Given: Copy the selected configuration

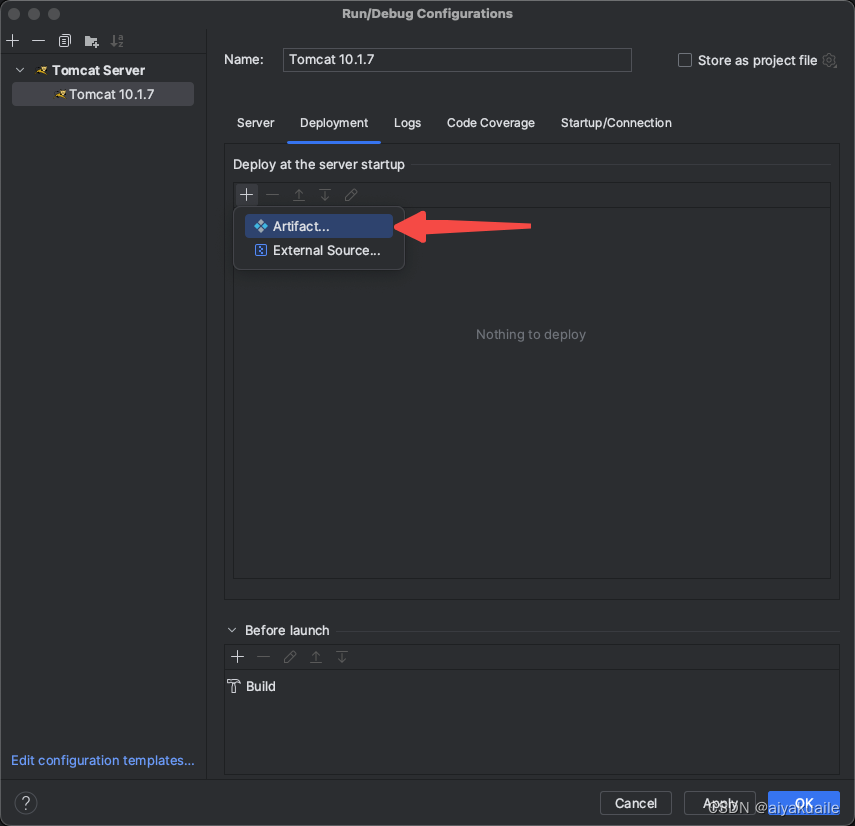Looking at the screenshot, I should [64, 40].
